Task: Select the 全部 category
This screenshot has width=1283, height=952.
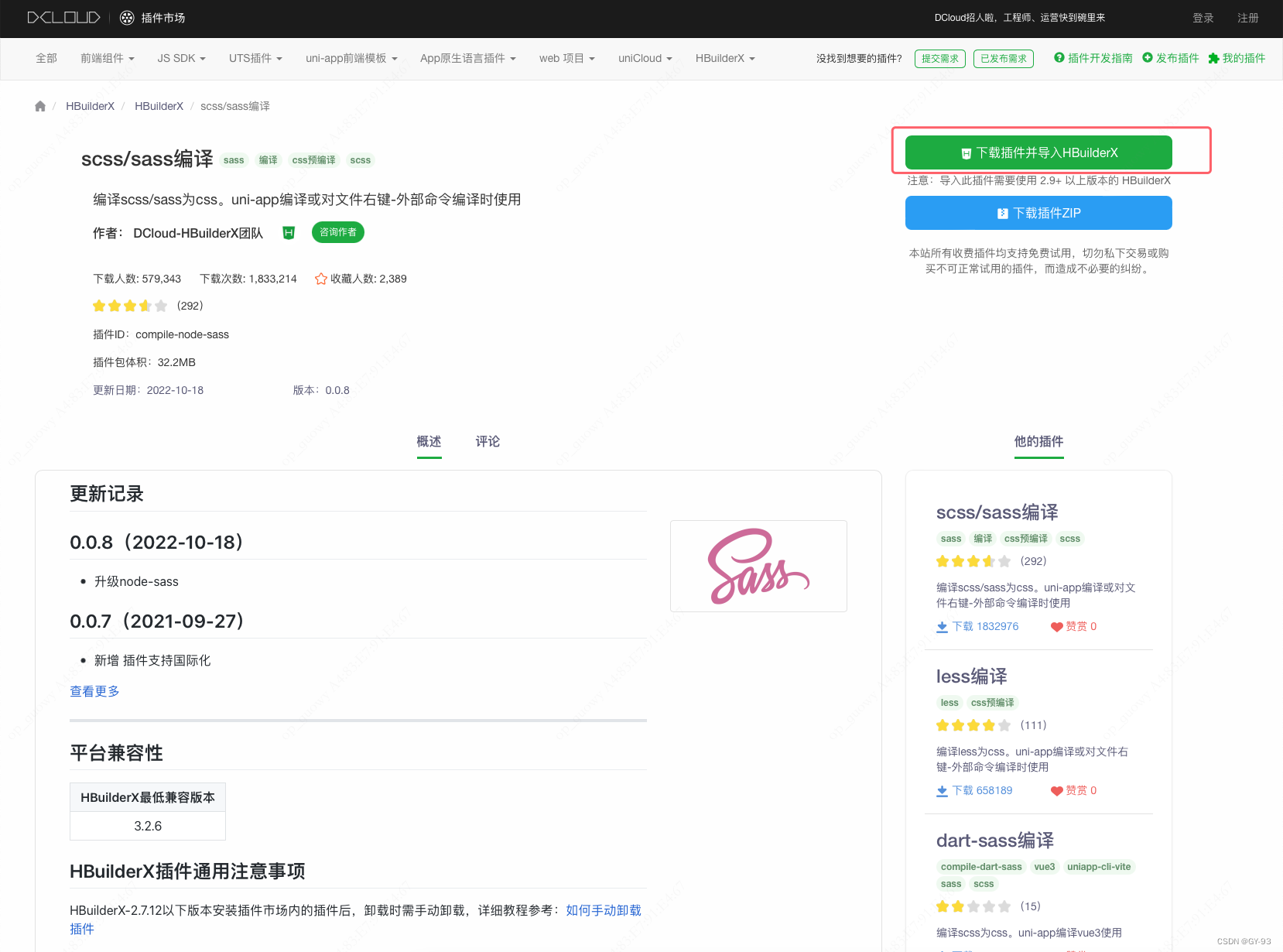Action: coord(46,58)
